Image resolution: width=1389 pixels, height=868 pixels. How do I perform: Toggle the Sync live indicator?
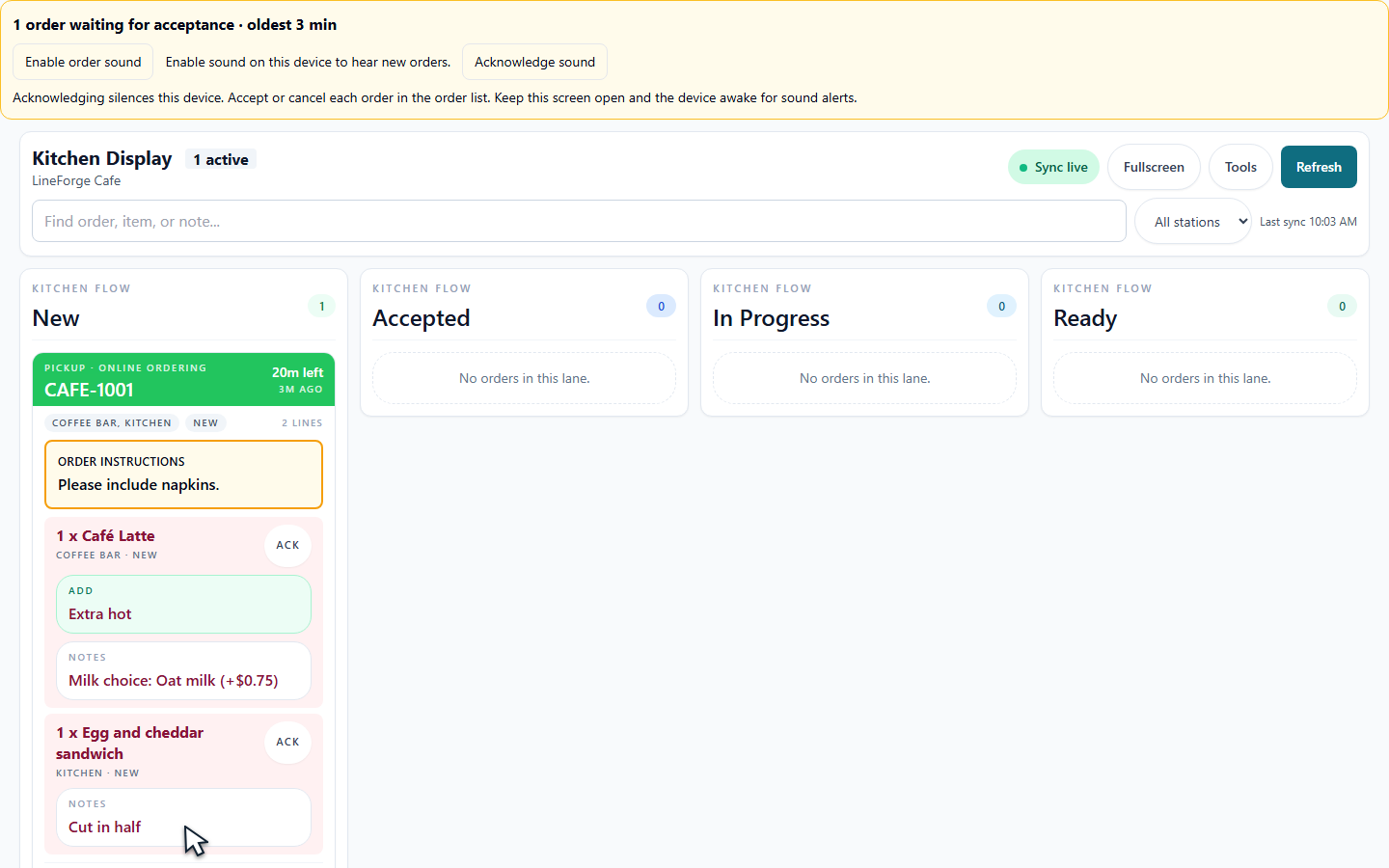click(1053, 167)
